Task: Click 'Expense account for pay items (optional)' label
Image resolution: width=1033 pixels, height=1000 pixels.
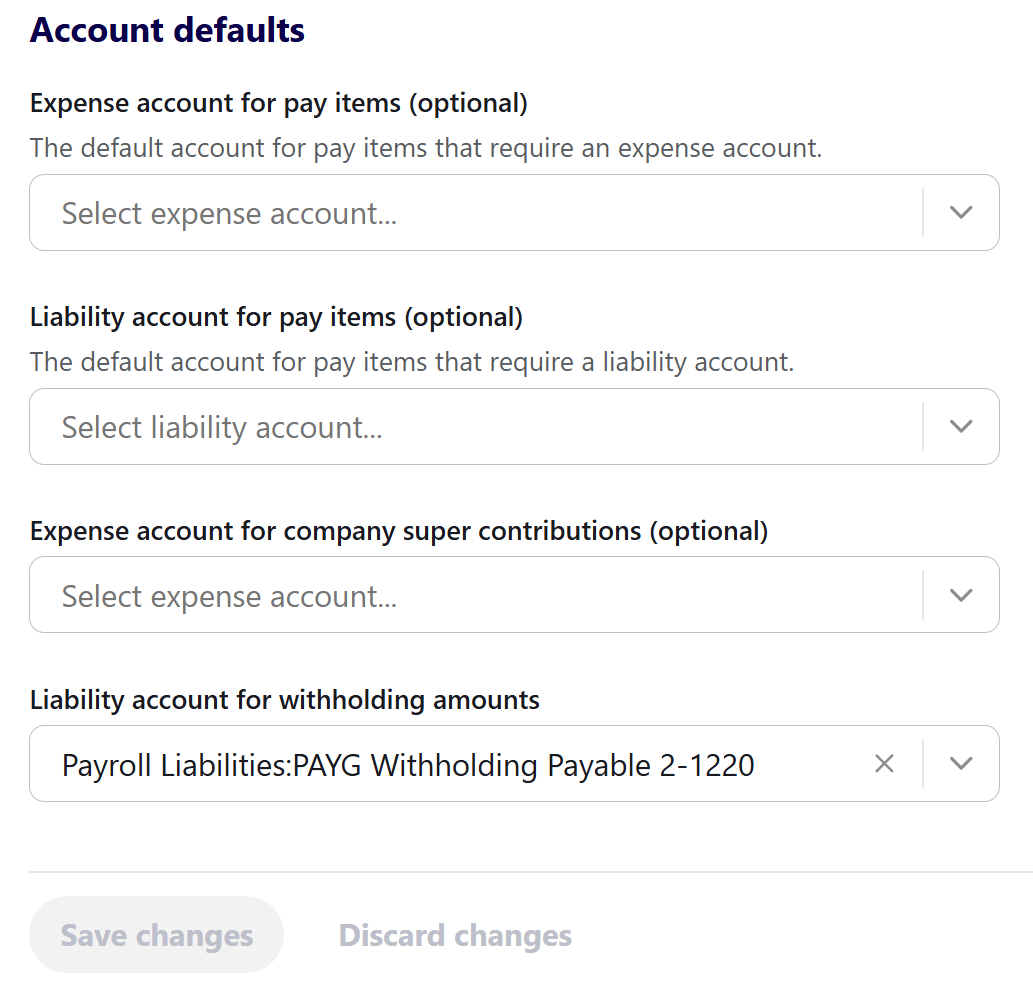Action: [x=279, y=103]
